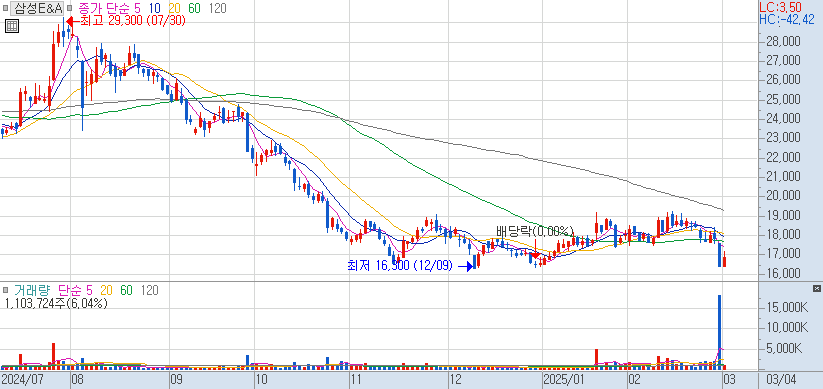Click the red ex-dividend triangle marker
This screenshot has height=389, width=823.
(x=534, y=255)
